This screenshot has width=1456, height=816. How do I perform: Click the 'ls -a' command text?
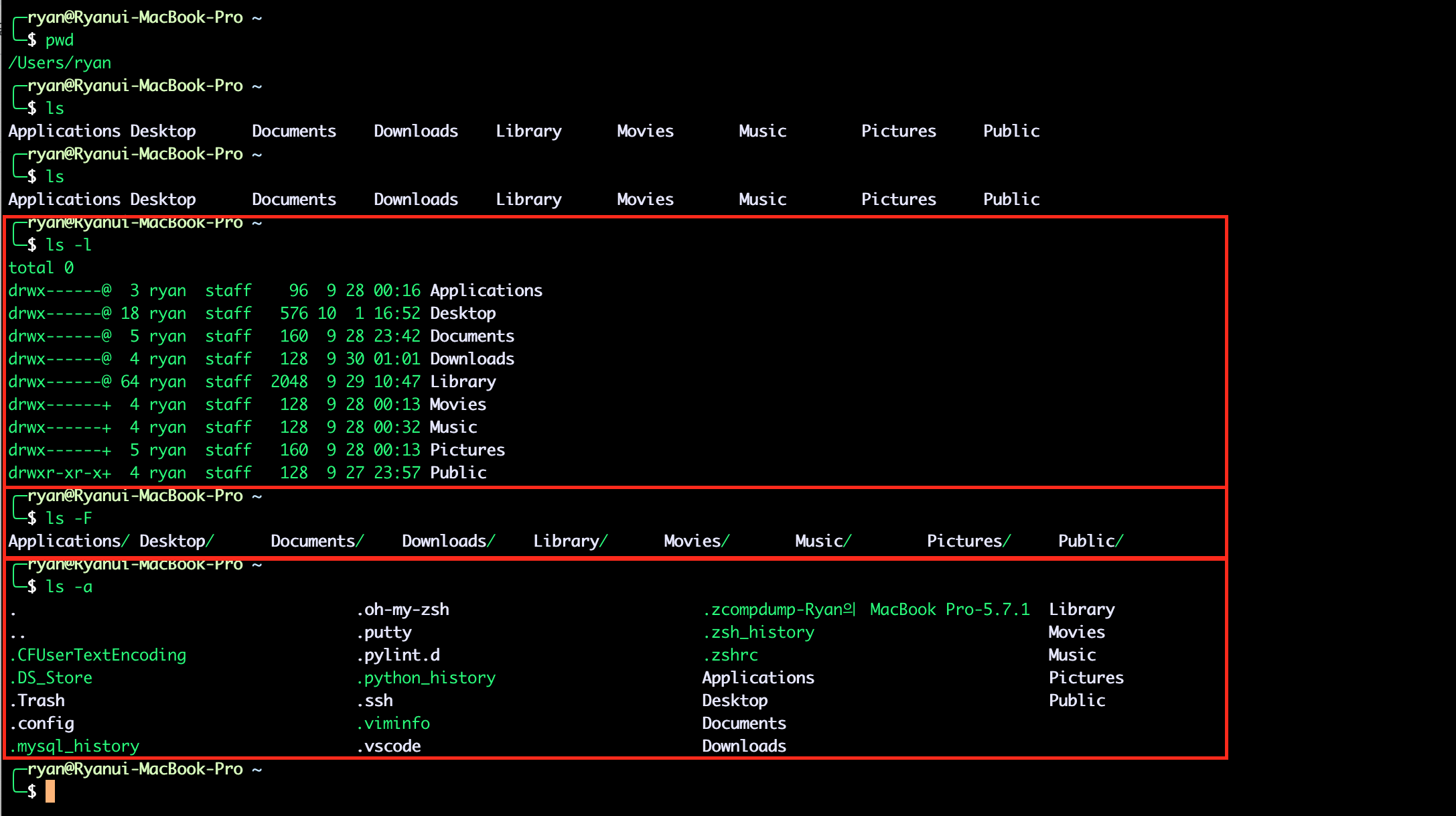(69, 587)
